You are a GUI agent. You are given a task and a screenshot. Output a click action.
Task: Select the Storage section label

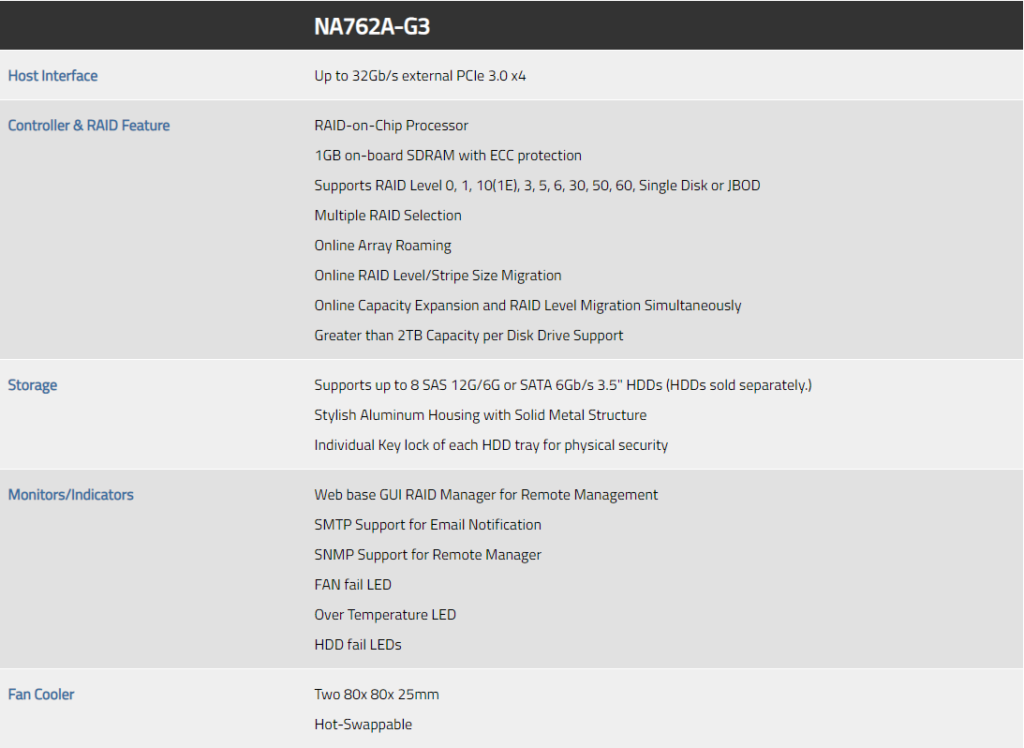[x=33, y=385]
